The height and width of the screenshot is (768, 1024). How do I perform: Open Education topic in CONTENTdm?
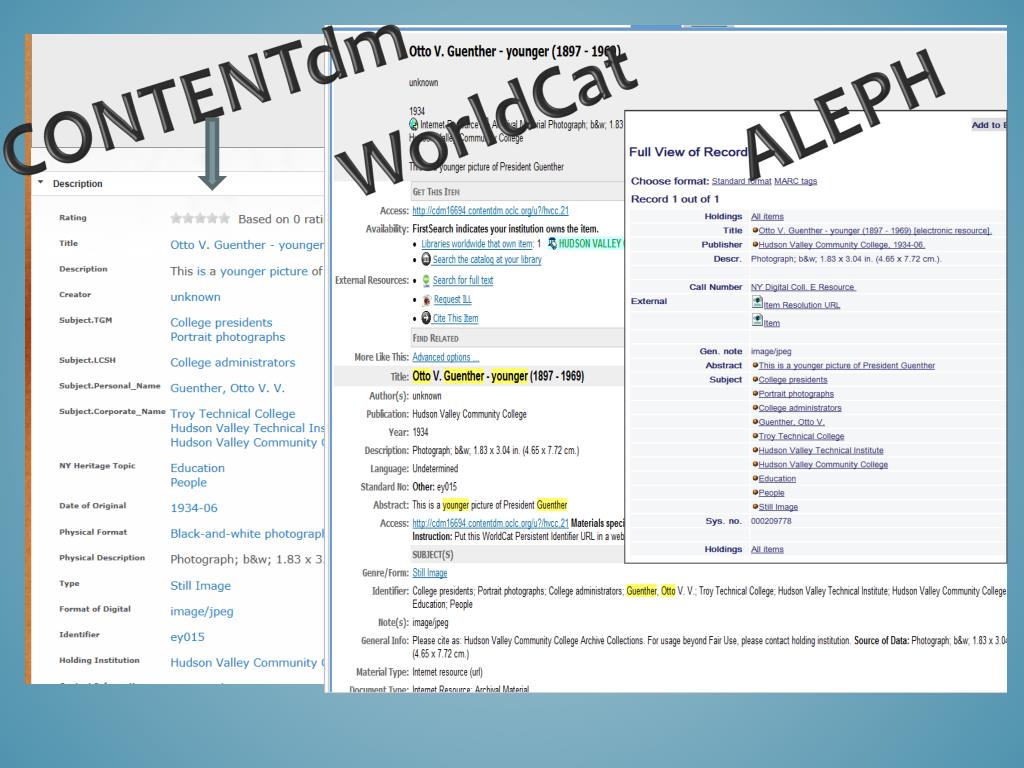pos(197,468)
